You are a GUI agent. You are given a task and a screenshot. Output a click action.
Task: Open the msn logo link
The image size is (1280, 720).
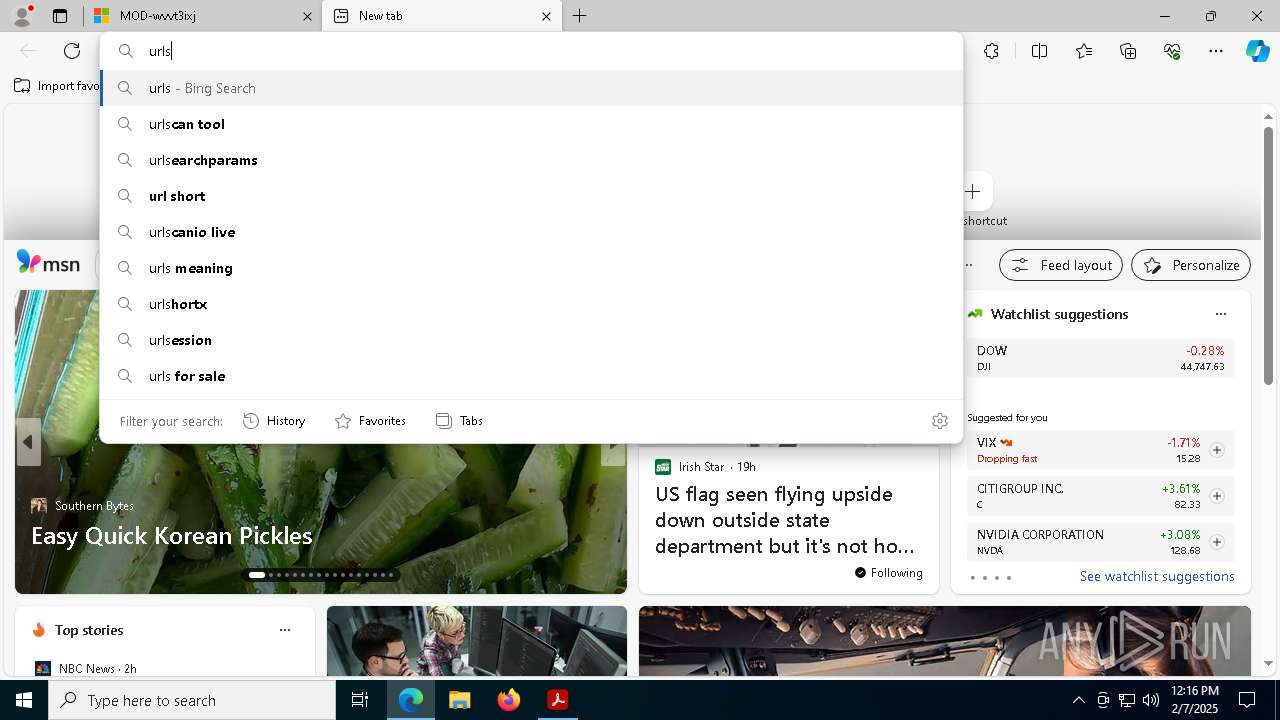click(x=48, y=263)
